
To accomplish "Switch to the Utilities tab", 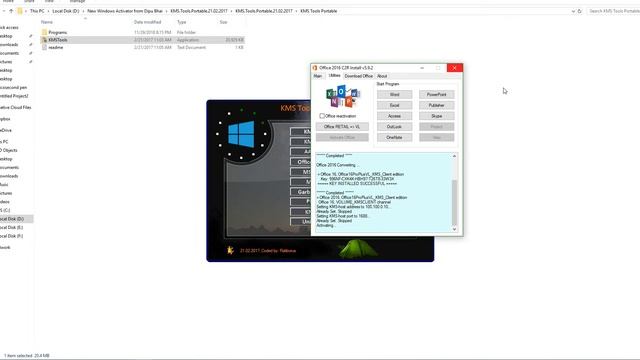I will tap(334, 76).
